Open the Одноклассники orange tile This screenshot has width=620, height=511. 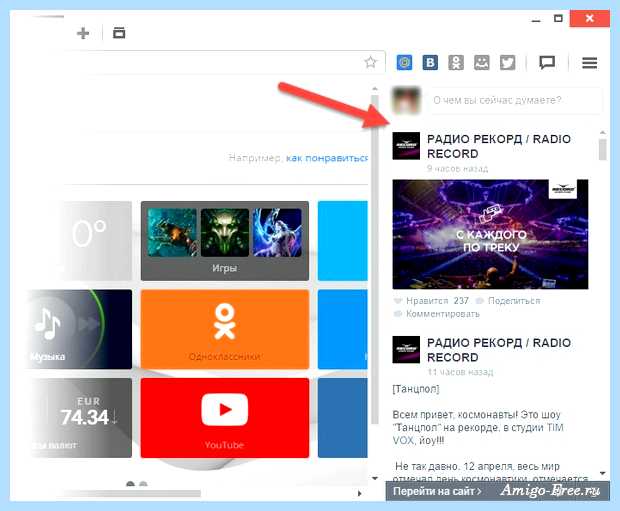pyautogui.click(x=225, y=329)
